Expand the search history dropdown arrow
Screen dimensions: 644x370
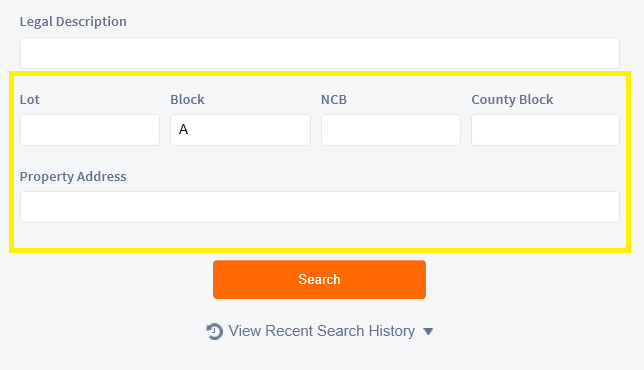428,331
